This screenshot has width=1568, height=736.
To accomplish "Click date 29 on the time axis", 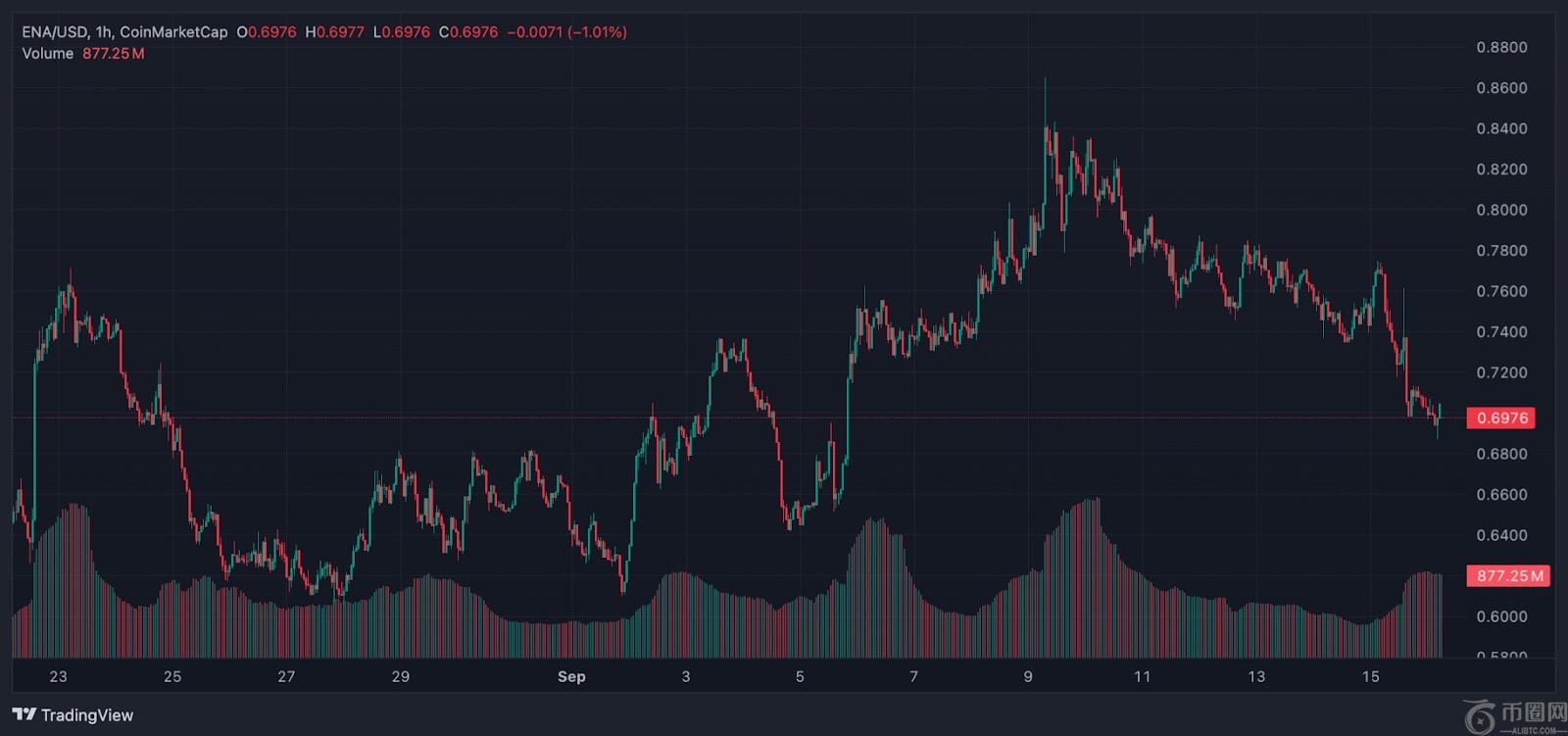I will (400, 676).
